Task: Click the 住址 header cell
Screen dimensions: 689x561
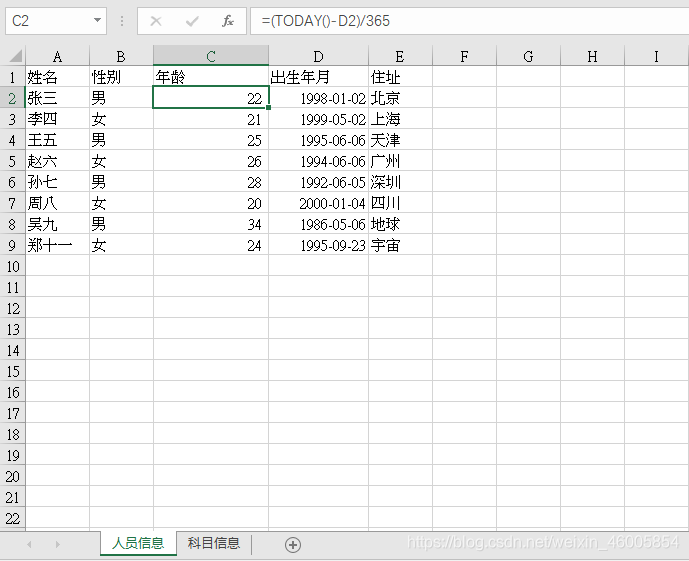Action: tap(400, 77)
